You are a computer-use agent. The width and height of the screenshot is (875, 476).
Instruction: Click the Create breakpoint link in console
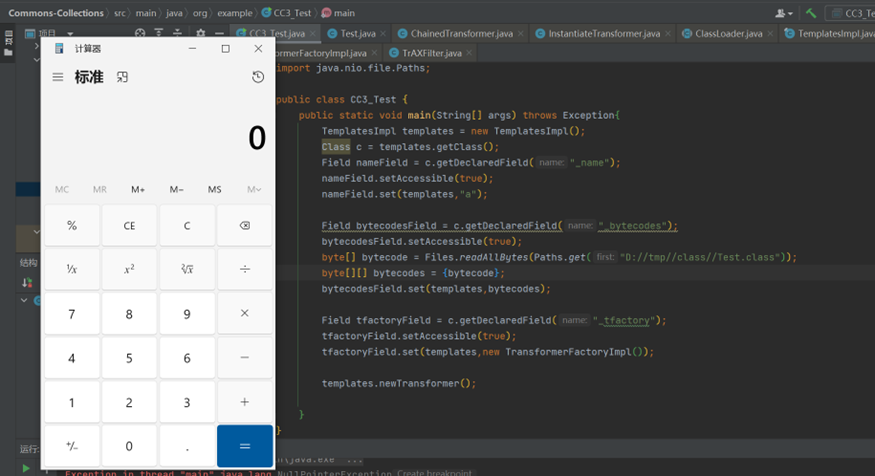[434, 473]
